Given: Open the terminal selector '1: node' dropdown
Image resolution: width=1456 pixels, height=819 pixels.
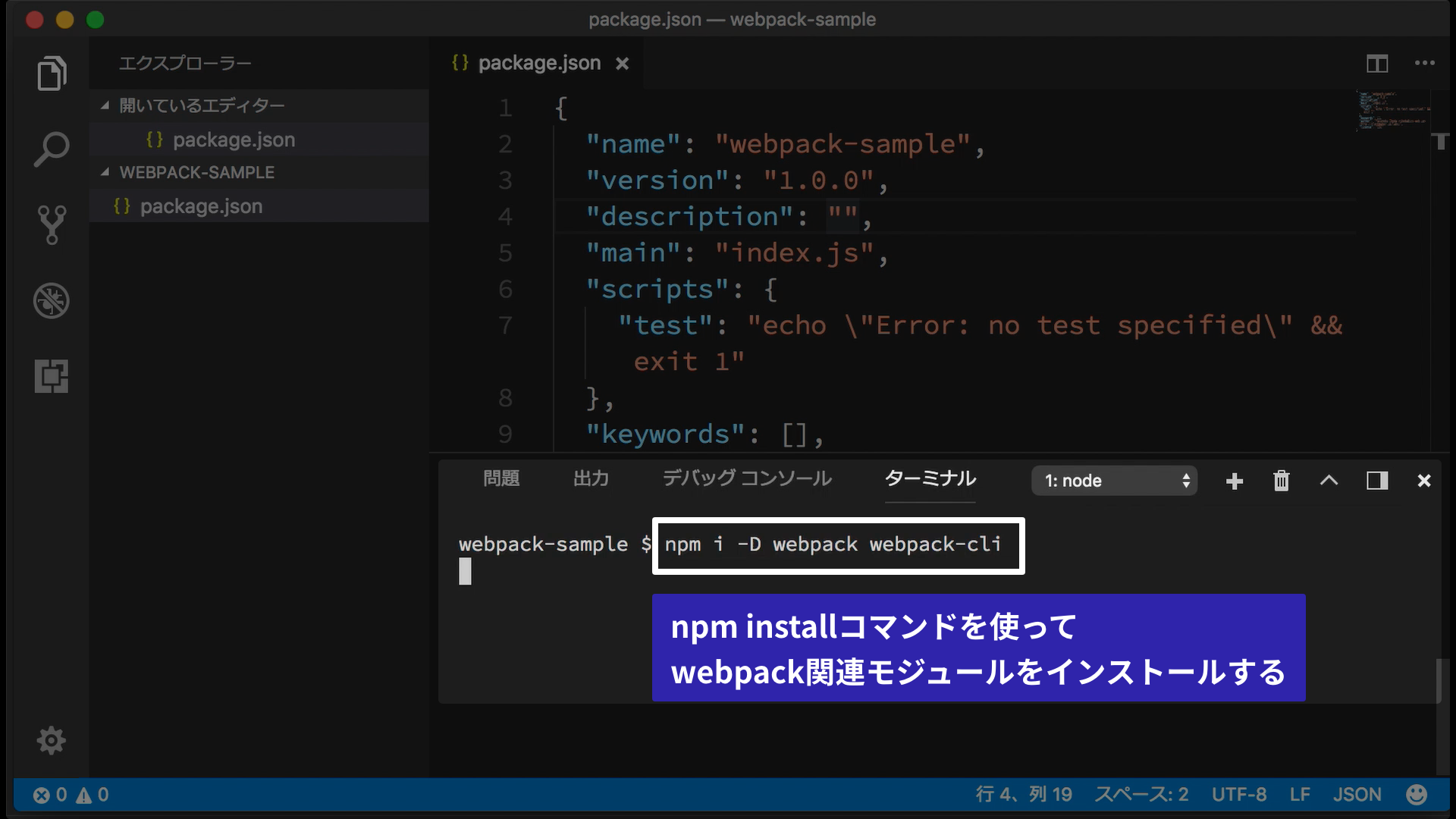Looking at the screenshot, I should click(1114, 481).
